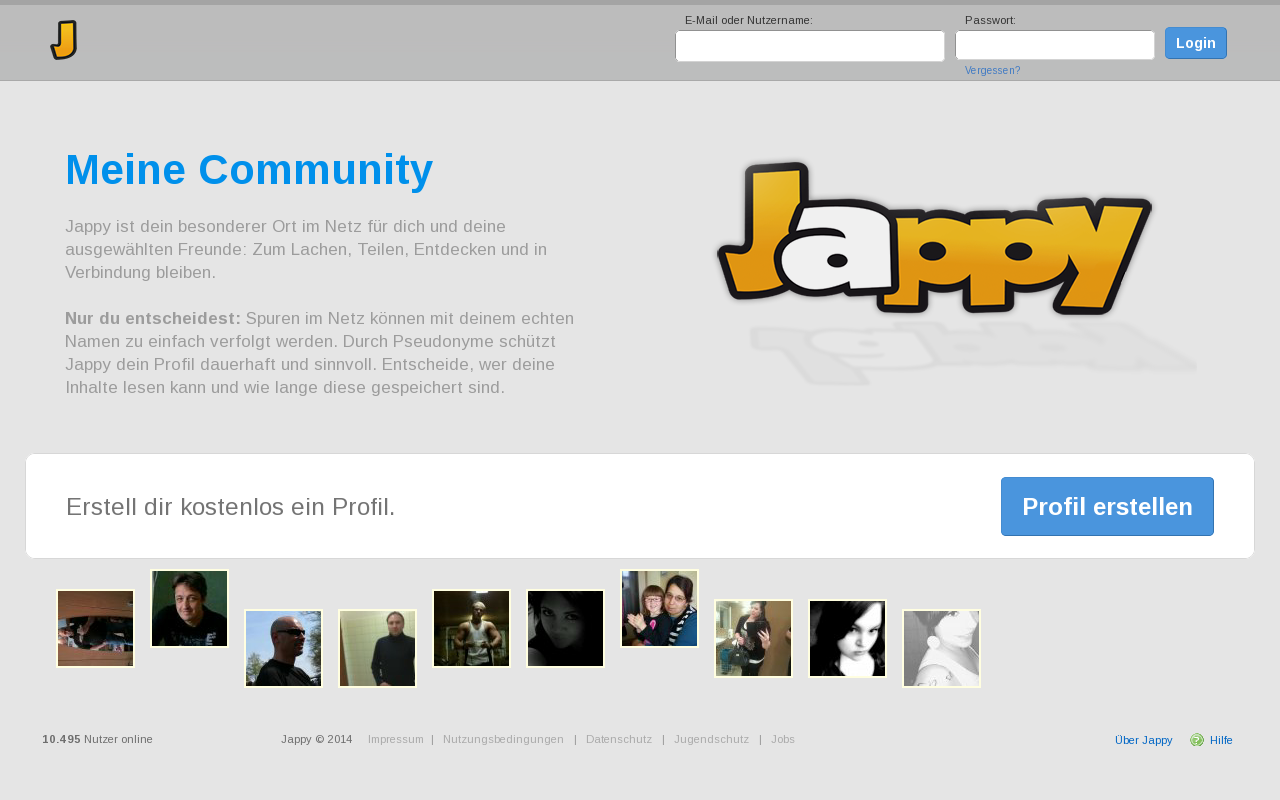Screen dimensions: 1280x800
Task: Open the Jugendschutz footer link
Action: pyautogui.click(x=711, y=740)
